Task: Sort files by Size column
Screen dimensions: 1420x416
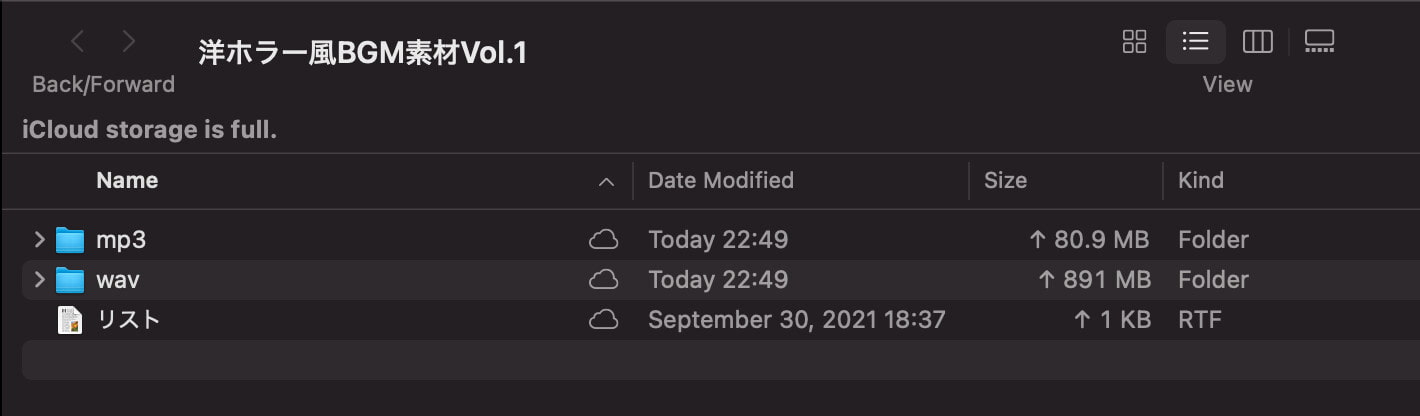Action: point(1005,181)
